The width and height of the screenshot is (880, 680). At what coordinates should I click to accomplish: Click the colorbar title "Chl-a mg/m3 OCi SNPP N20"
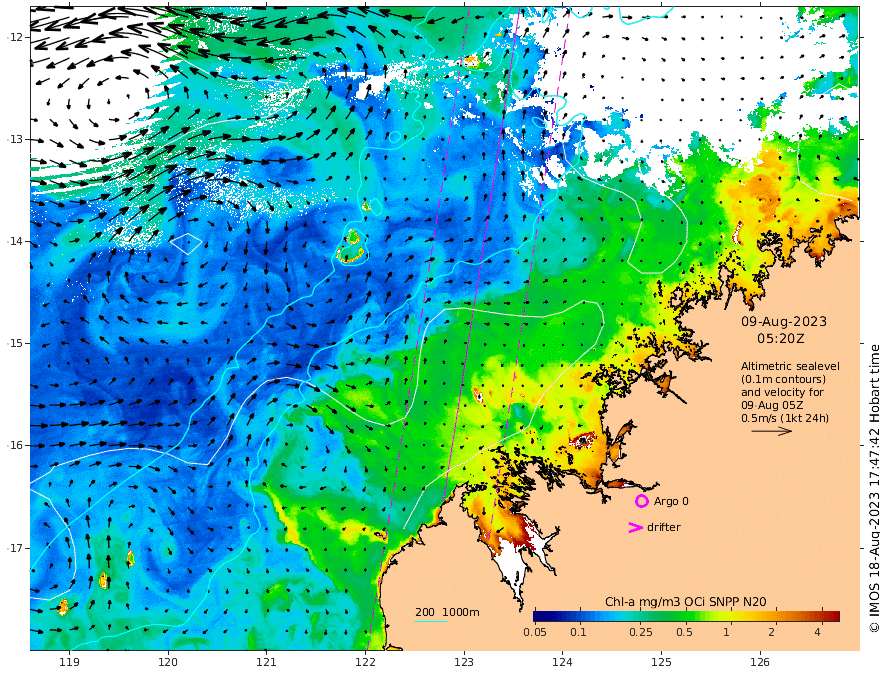click(685, 602)
